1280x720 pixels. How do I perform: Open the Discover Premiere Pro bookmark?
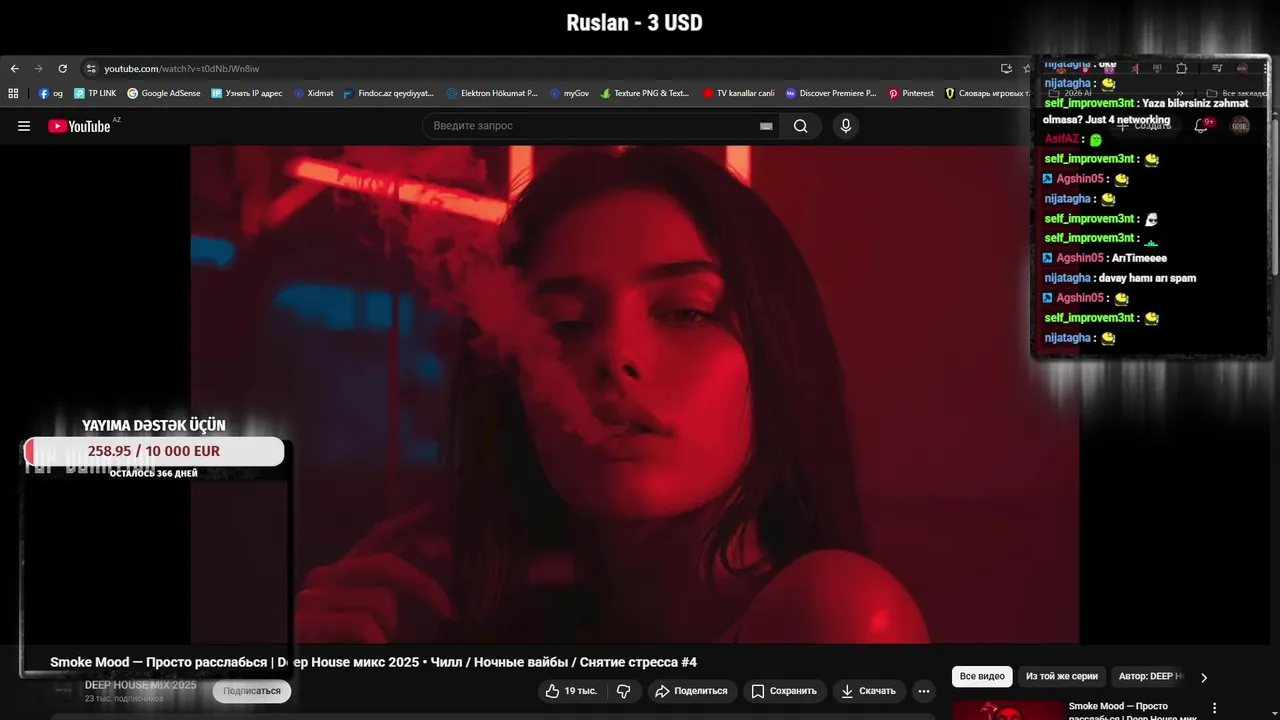click(x=831, y=93)
